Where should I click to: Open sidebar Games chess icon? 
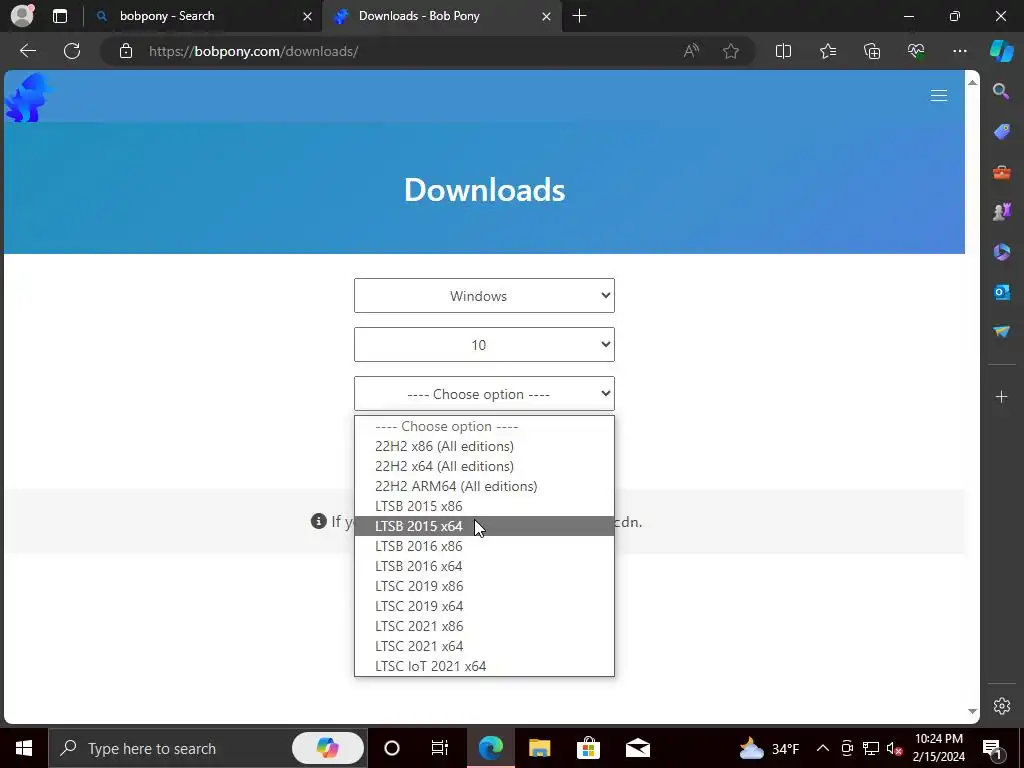tap(1001, 212)
